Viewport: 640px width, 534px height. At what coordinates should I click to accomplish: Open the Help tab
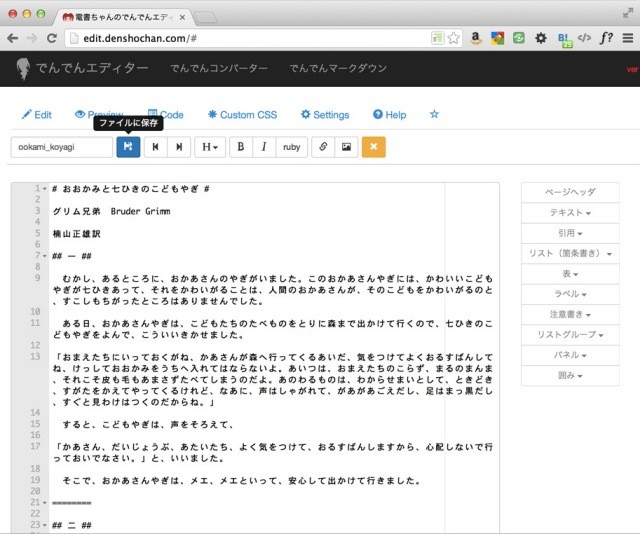(x=389, y=115)
